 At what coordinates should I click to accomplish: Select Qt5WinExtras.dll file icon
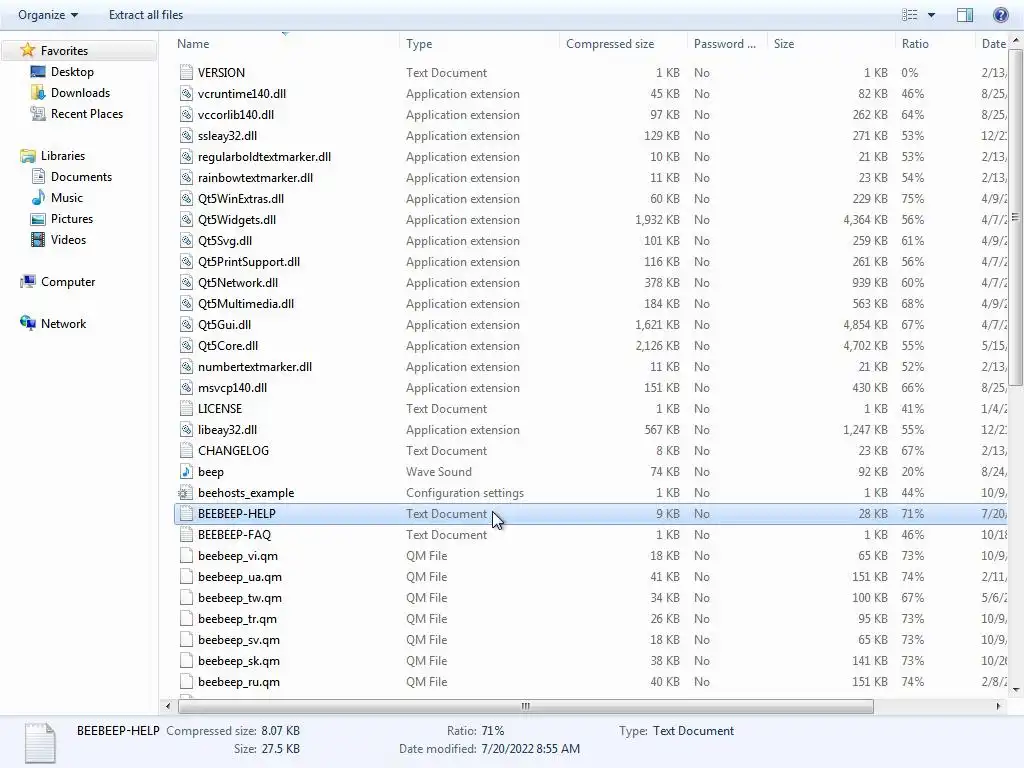pos(186,199)
